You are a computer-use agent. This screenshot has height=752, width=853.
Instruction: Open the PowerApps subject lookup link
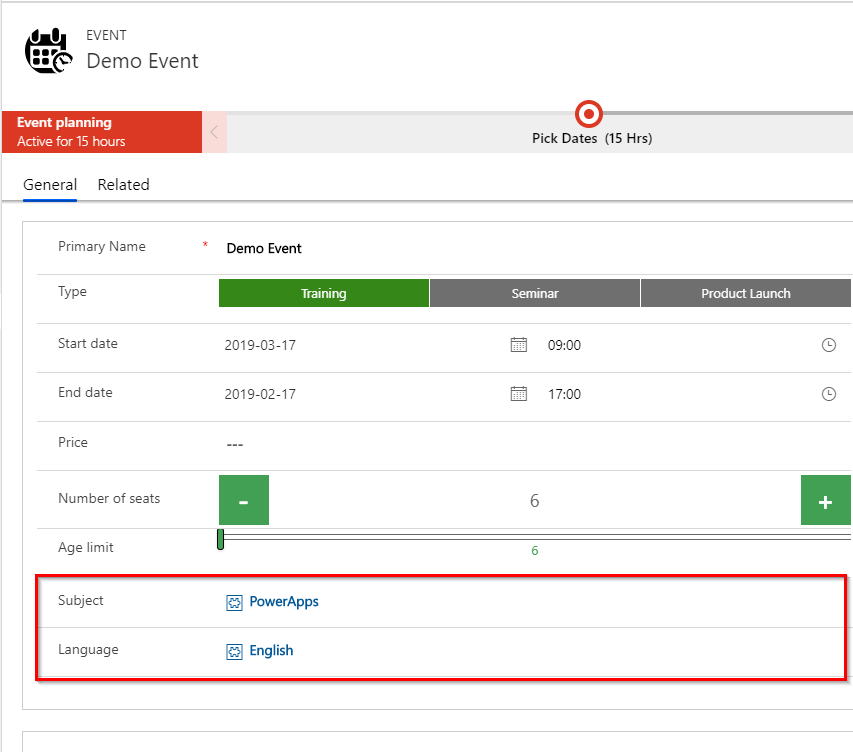coord(284,602)
